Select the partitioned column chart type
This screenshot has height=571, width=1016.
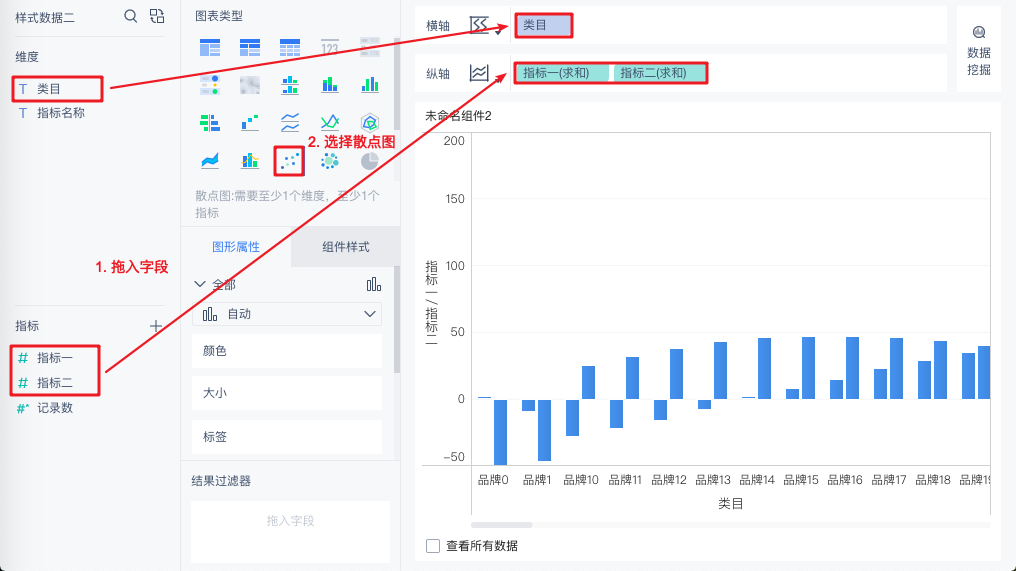pyautogui.click(x=290, y=85)
